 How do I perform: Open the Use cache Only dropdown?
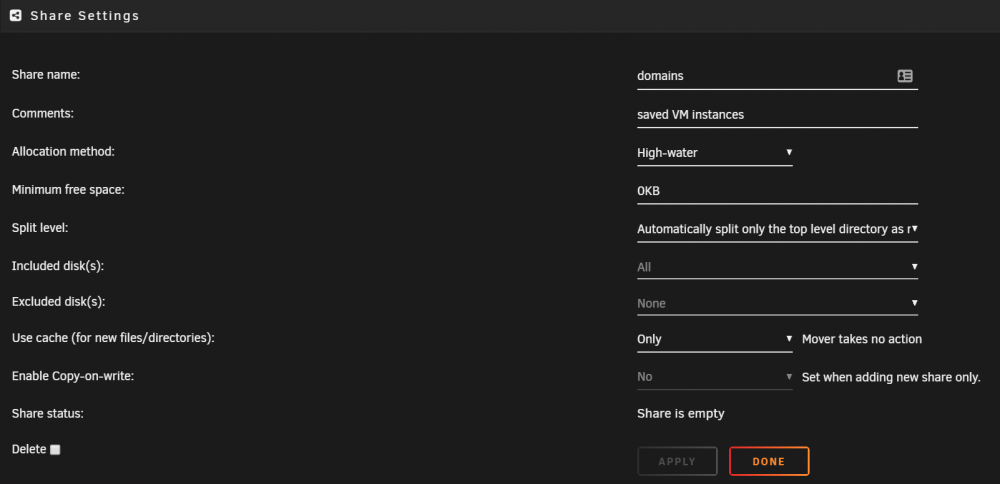point(714,339)
